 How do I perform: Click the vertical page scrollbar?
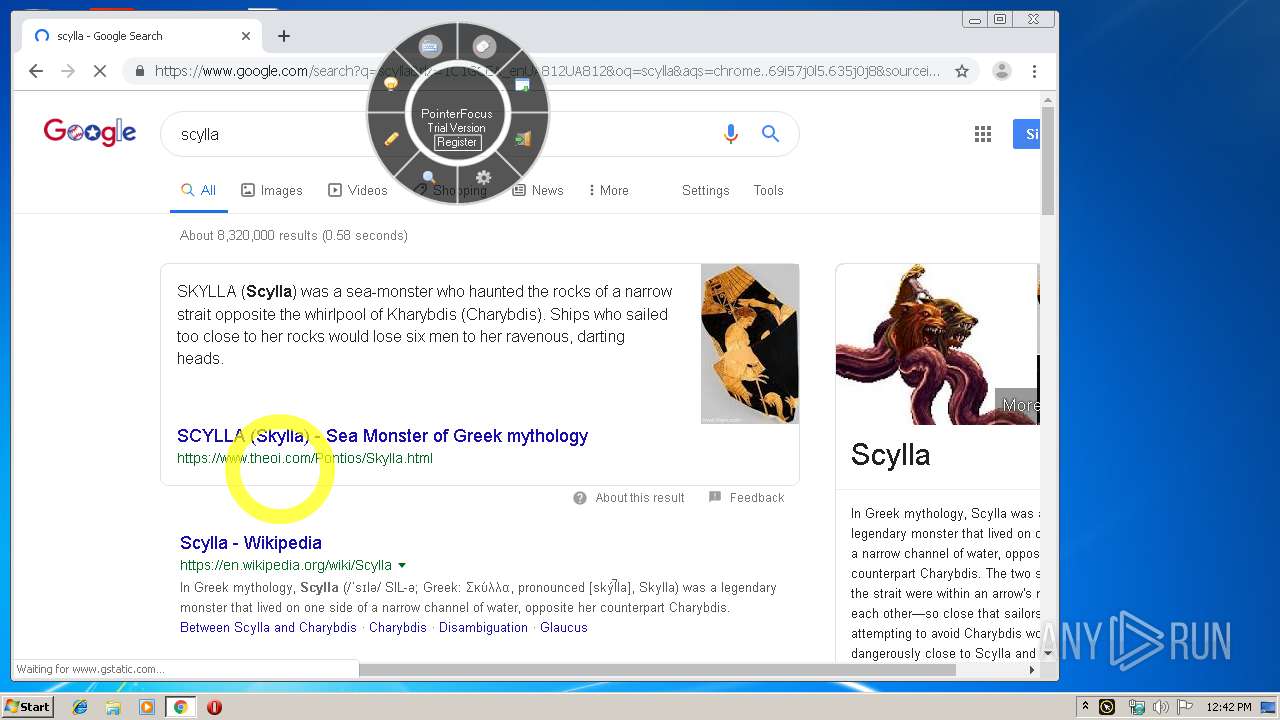coord(1048,160)
